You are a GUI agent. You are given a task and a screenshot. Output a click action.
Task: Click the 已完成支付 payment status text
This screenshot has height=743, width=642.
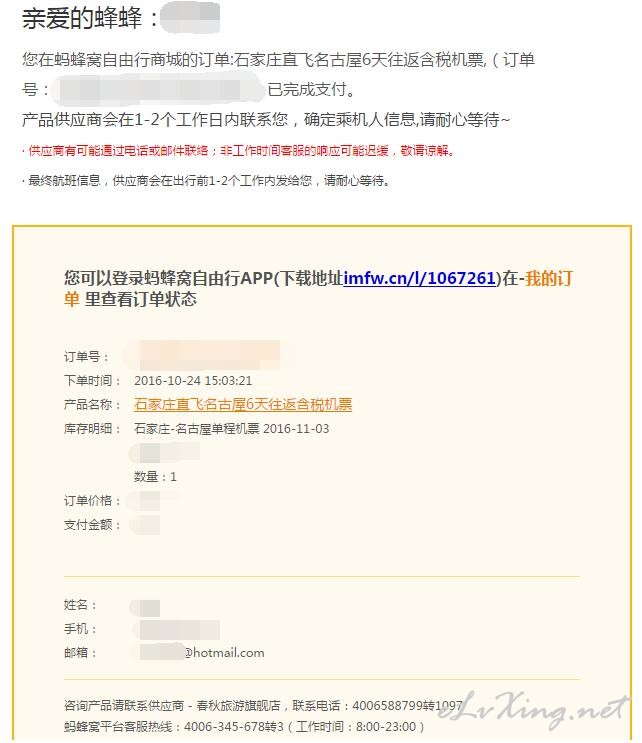pyautogui.click(x=311, y=89)
